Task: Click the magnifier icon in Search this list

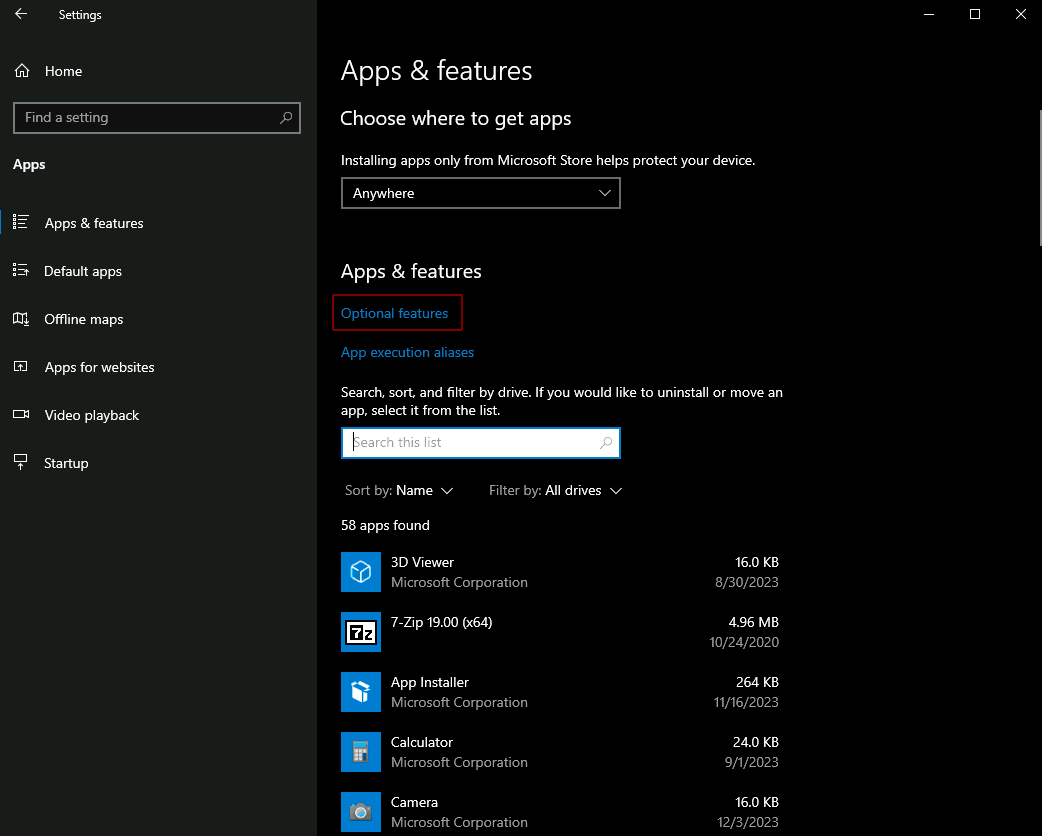Action: click(605, 443)
